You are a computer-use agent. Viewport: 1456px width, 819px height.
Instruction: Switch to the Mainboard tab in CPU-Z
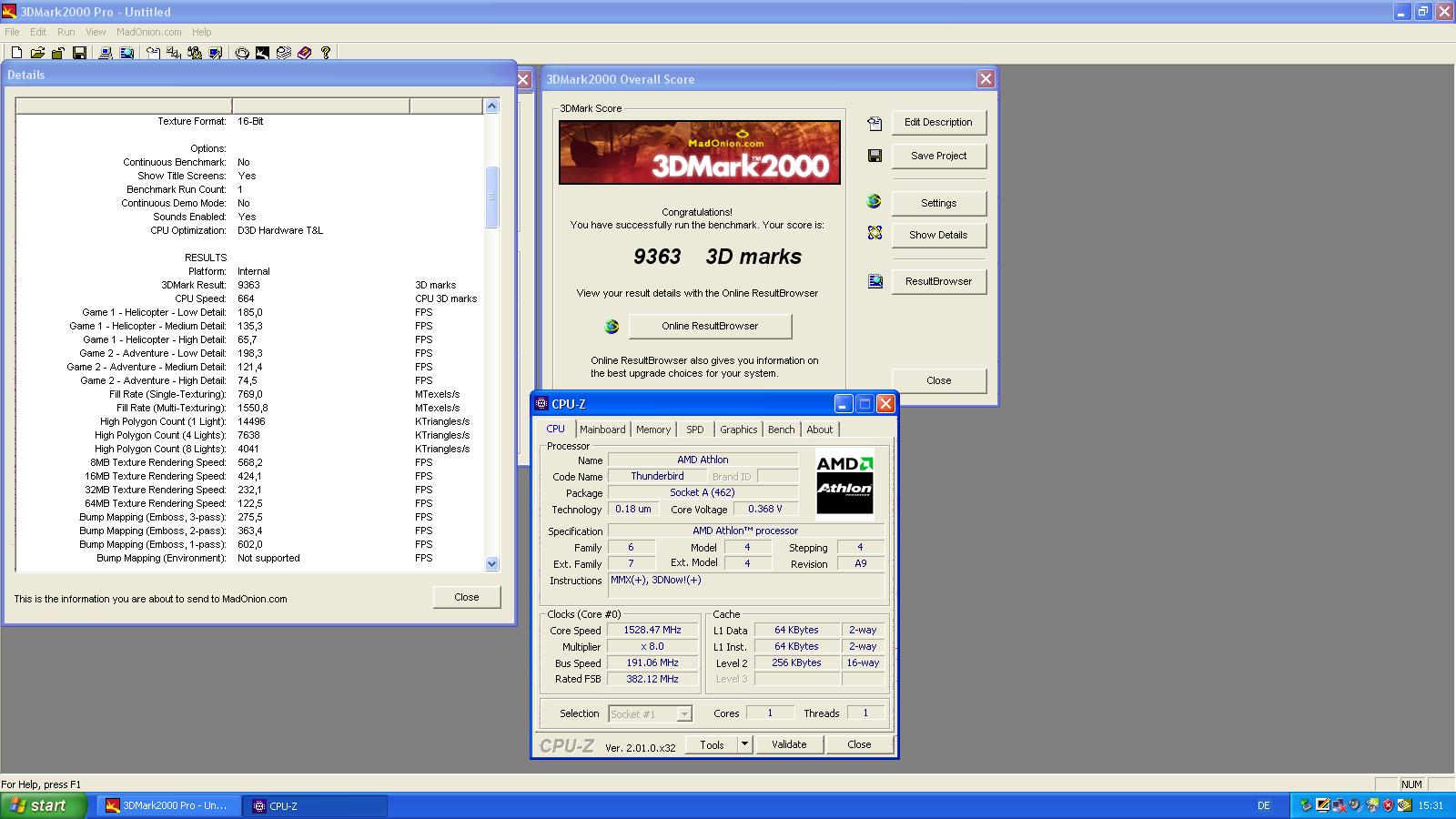pyautogui.click(x=602, y=430)
